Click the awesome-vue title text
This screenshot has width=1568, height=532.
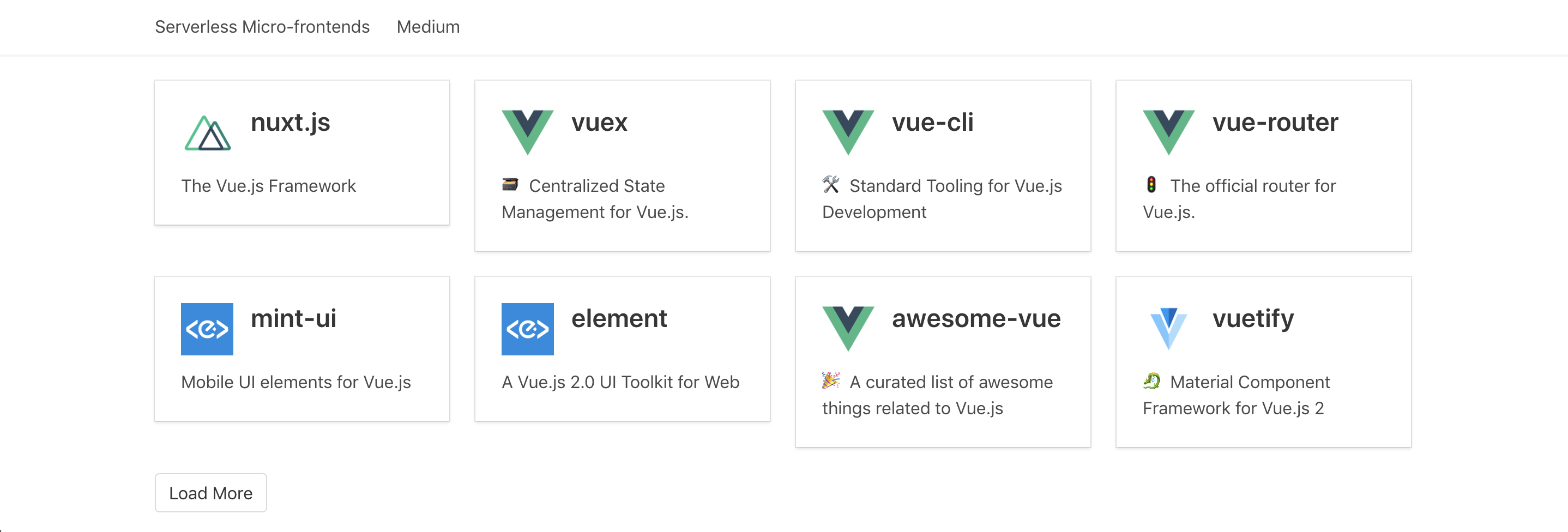click(976, 318)
